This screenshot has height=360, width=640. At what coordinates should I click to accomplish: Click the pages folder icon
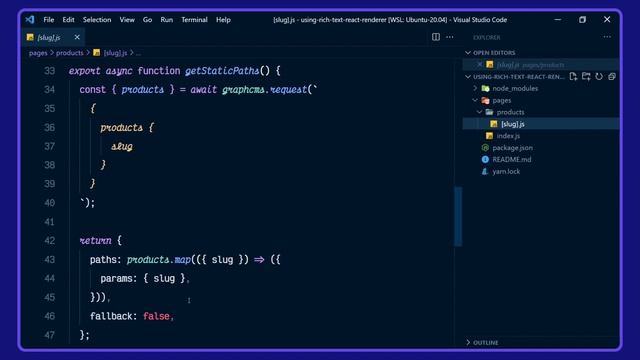tap(485, 100)
